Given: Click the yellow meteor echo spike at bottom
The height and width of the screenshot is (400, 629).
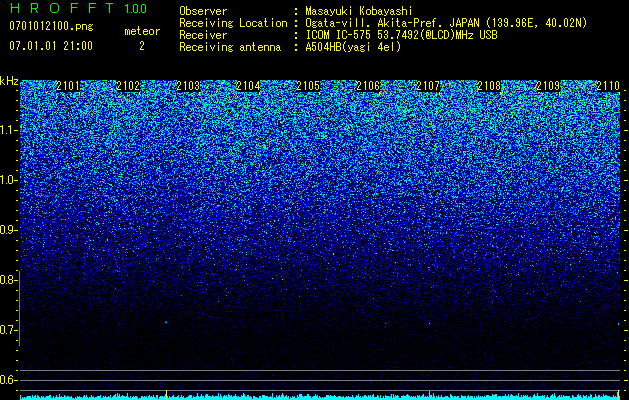Looking at the screenshot, I should pyautogui.click(x=166, y=395).
